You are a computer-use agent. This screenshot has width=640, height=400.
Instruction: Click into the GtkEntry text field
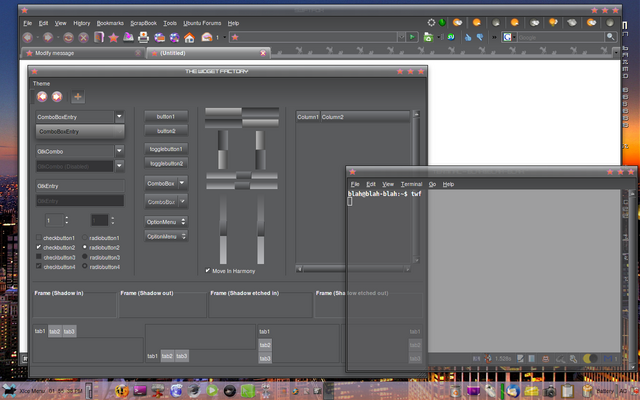79,186
